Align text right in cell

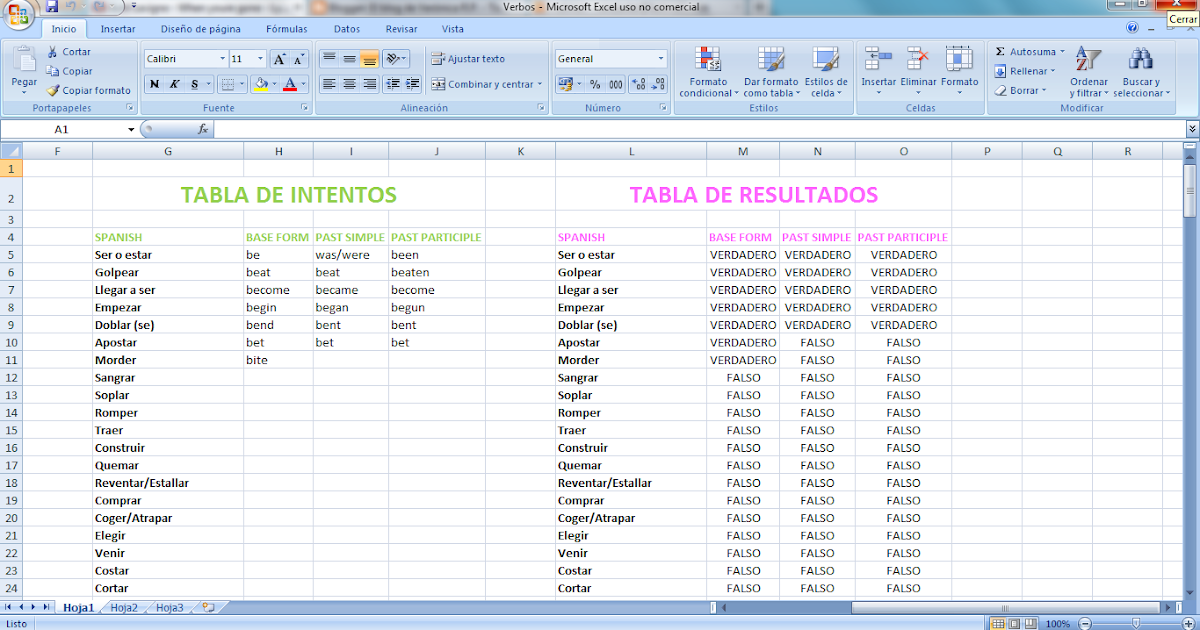(x=369, y=84)
